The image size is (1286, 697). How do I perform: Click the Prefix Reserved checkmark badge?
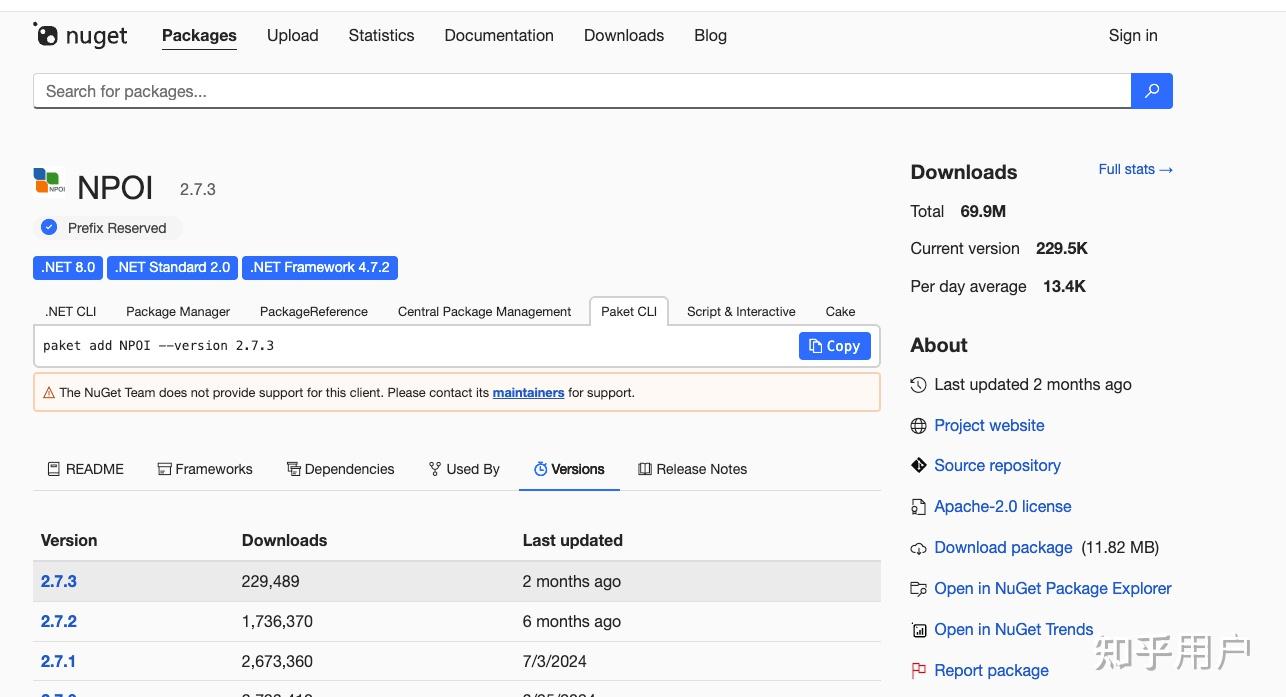(x=49, y=227)
